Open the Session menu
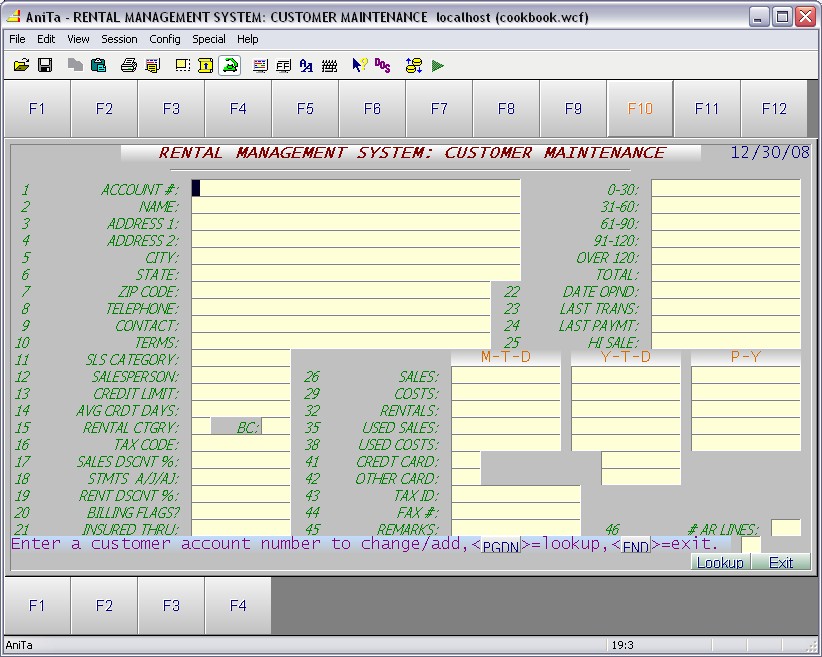This screenshot has width=822, height=657. [x=119, y=39]
